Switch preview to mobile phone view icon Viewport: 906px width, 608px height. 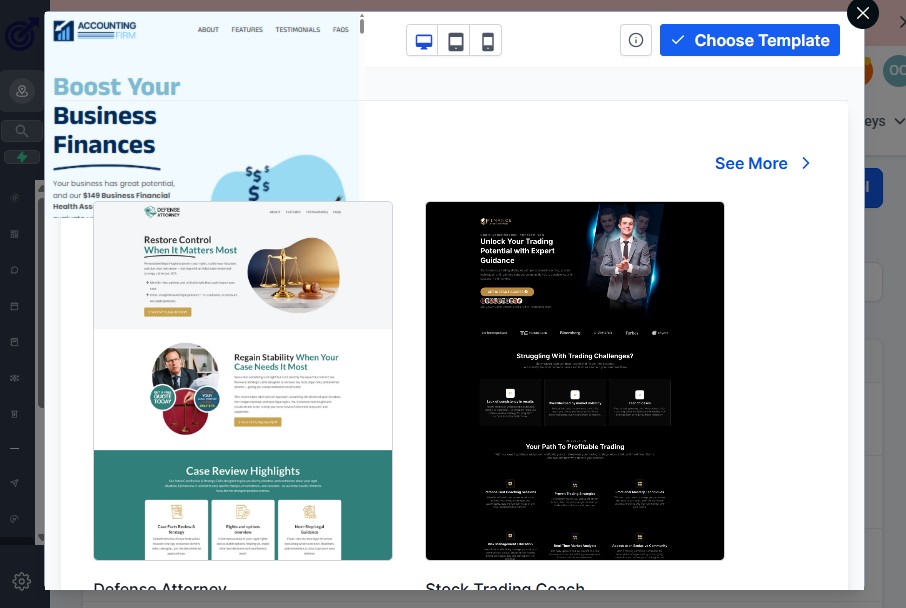click(x=487, y=40)
